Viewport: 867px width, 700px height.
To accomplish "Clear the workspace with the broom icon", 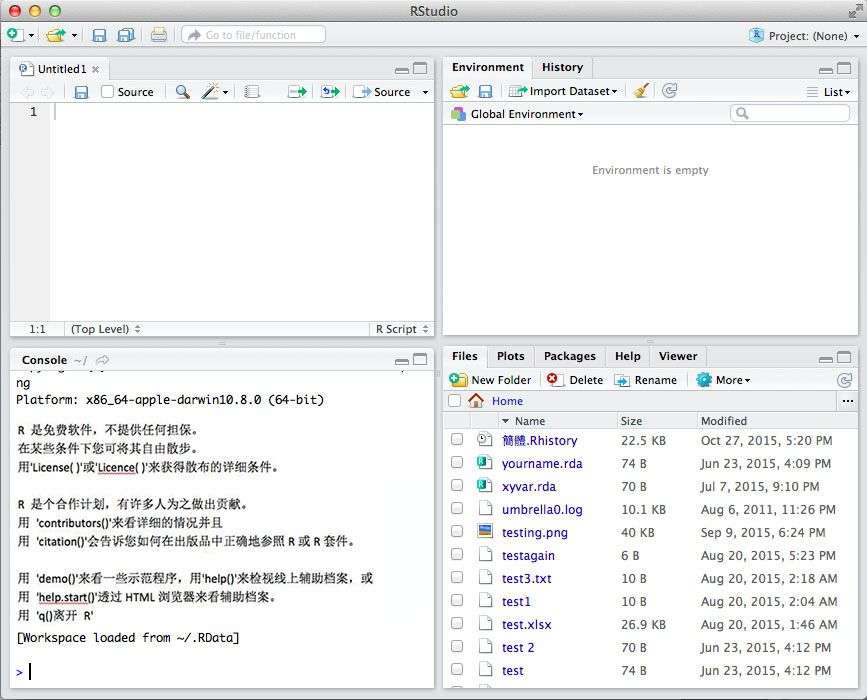I will tap(641, 91).
